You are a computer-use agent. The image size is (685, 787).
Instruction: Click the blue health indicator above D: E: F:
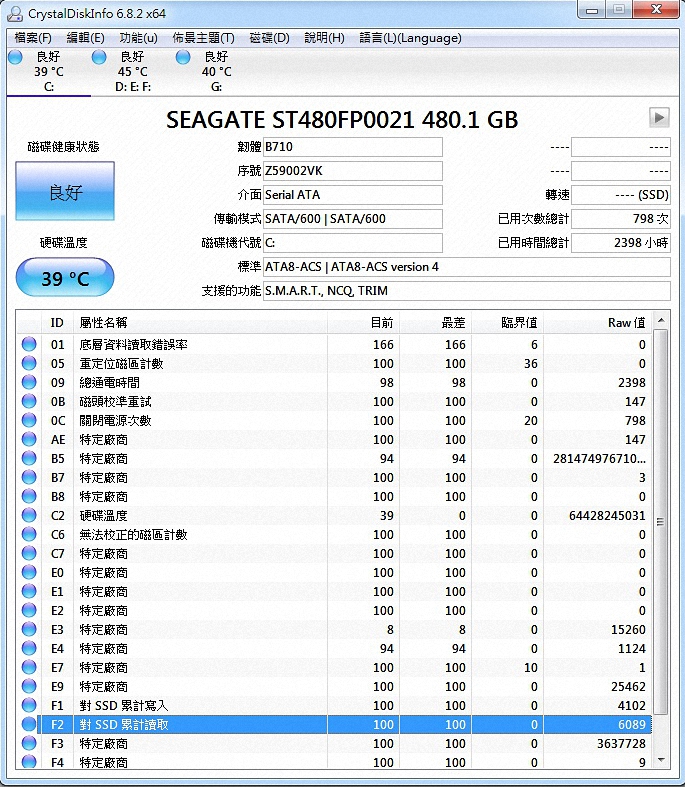pyautogui.click(x=99, y=57)
